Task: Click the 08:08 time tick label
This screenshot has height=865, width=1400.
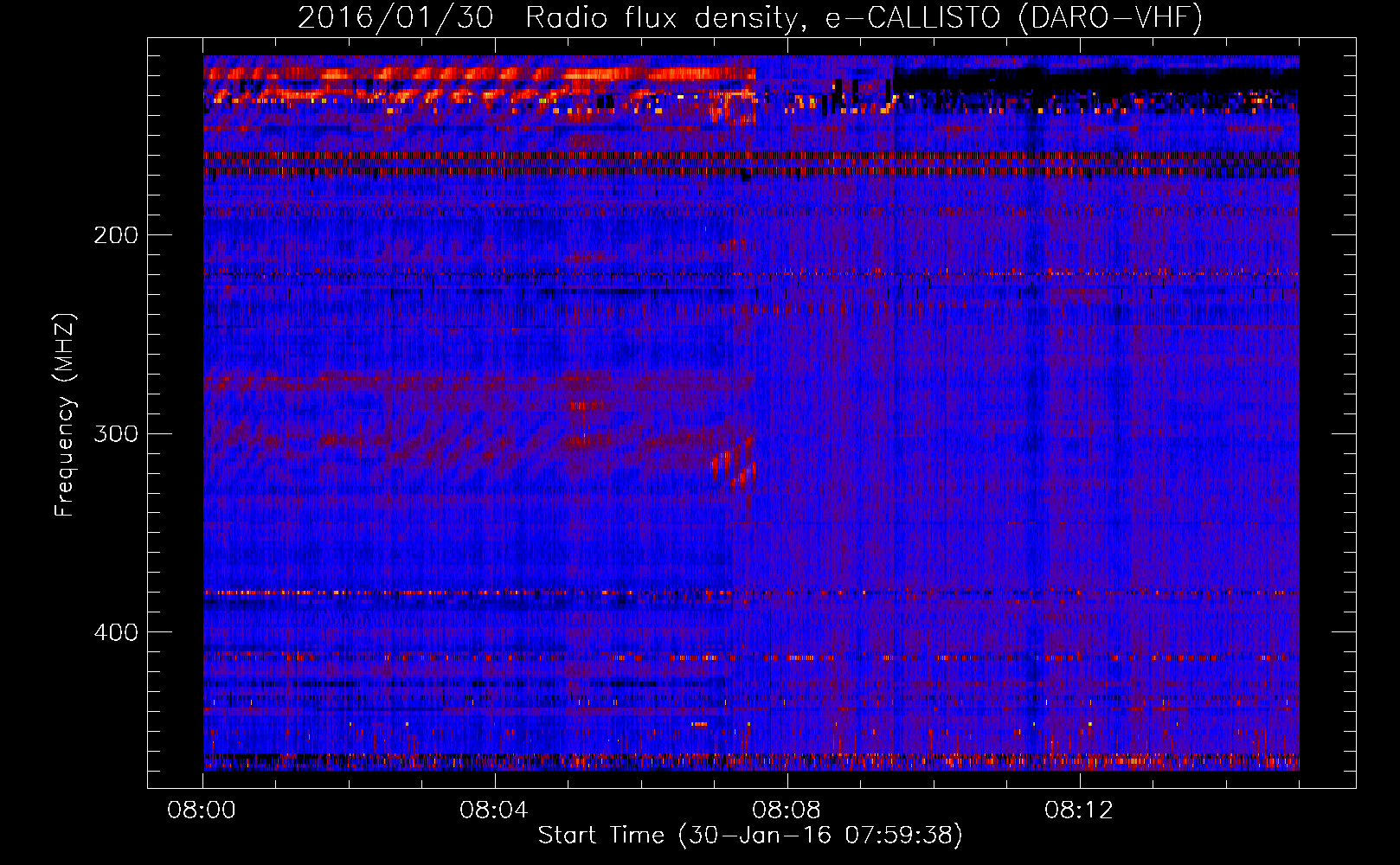Action: click(x=787, y=811)
